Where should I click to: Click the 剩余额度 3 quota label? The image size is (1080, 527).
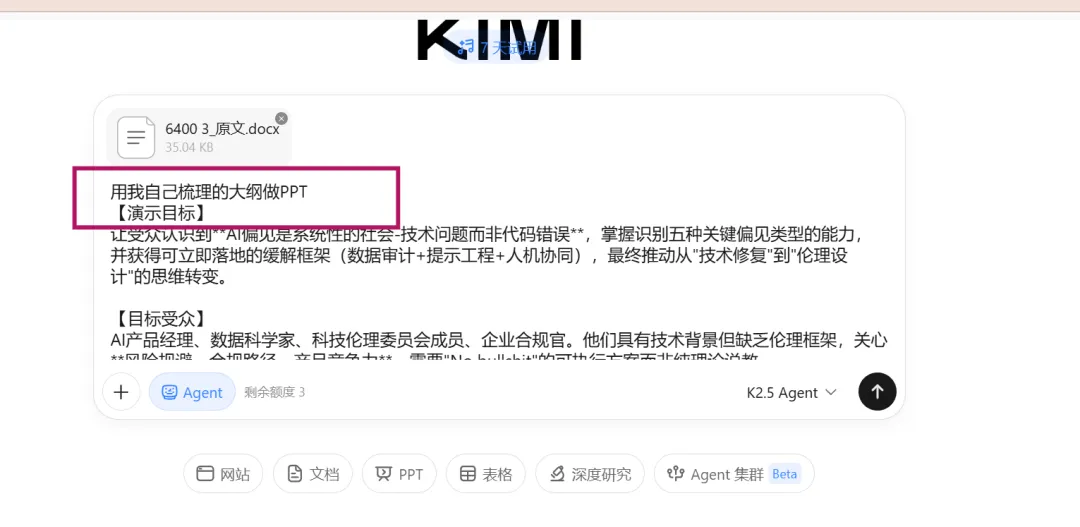click(x=275, y=392)
